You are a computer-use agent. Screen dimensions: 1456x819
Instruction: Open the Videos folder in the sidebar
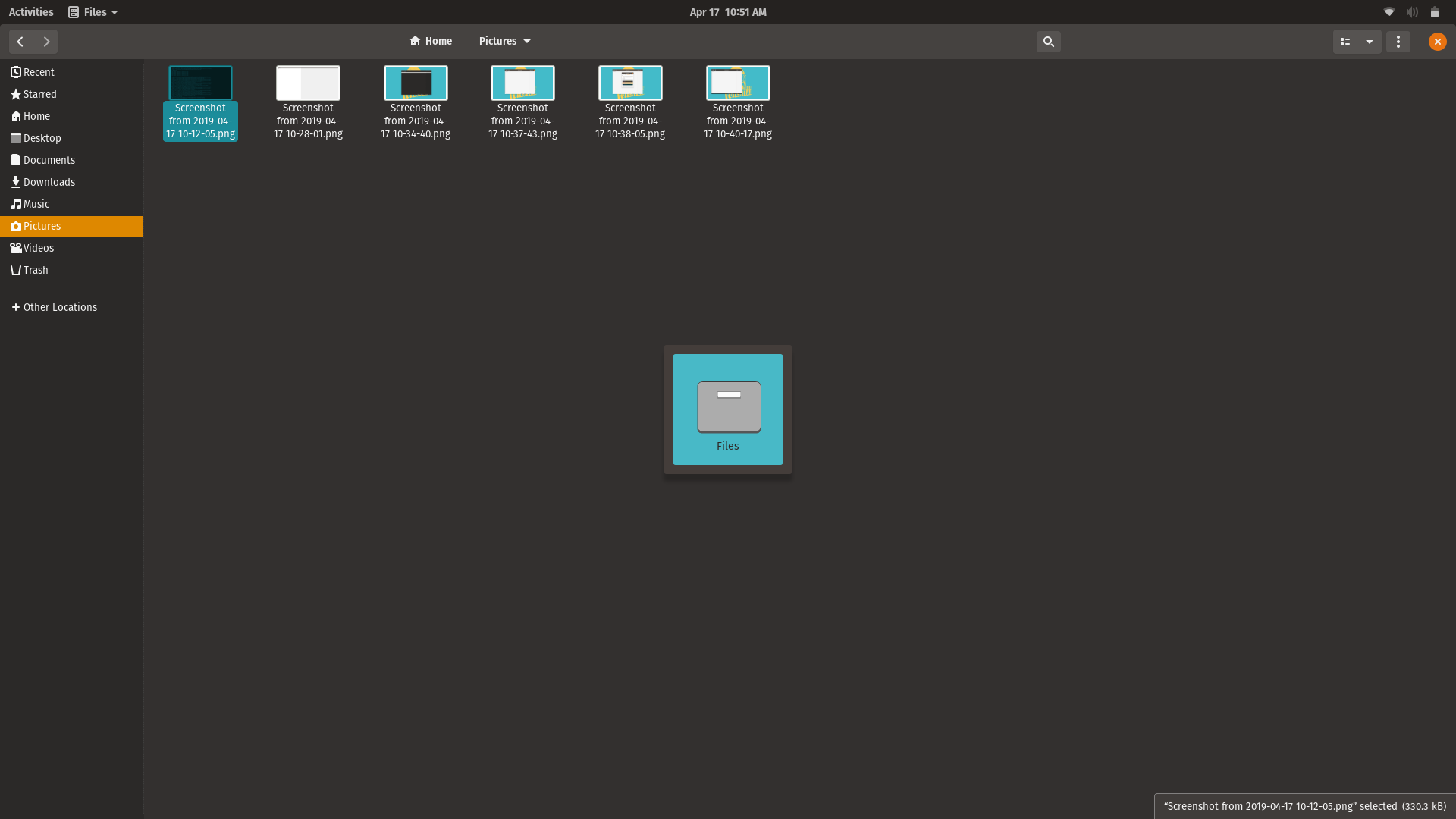click(x=38, y=248)
